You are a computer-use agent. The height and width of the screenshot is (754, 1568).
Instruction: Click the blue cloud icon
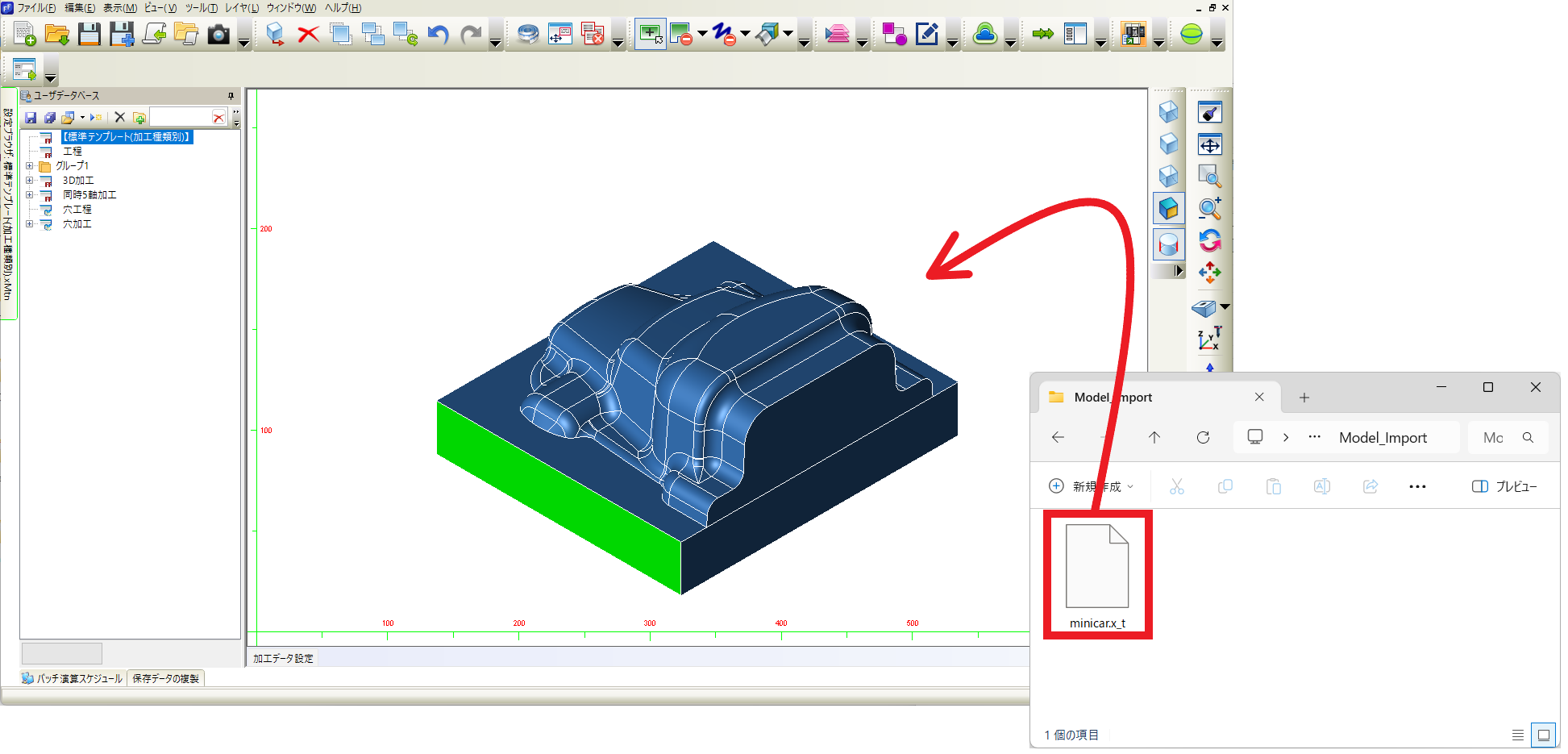pyautogui.click(x=984, y=35)
